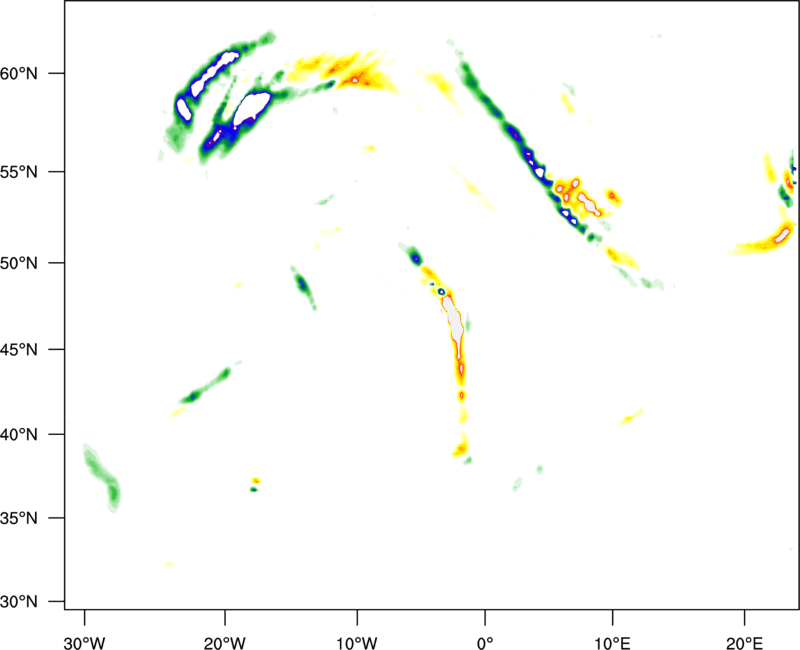This screenshot has height=650, width=800.
Task: Click the 0° longitude label
Action: click(x=485, y=640)
